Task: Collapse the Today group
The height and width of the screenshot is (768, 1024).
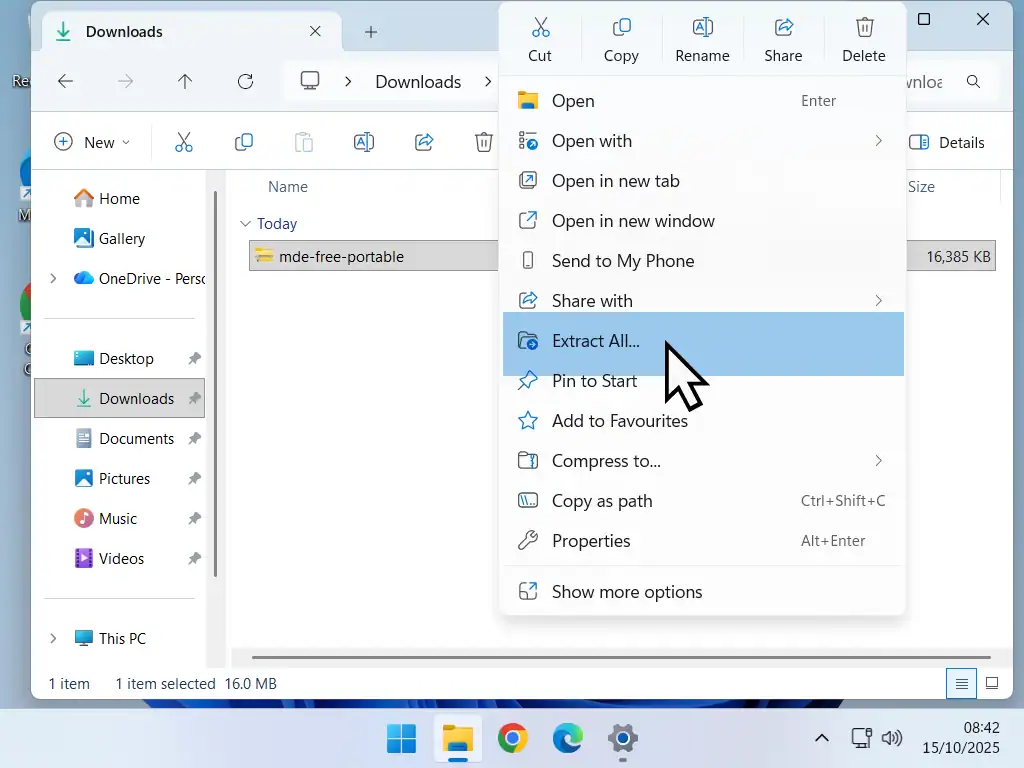Action: click(x=245, y=224)
